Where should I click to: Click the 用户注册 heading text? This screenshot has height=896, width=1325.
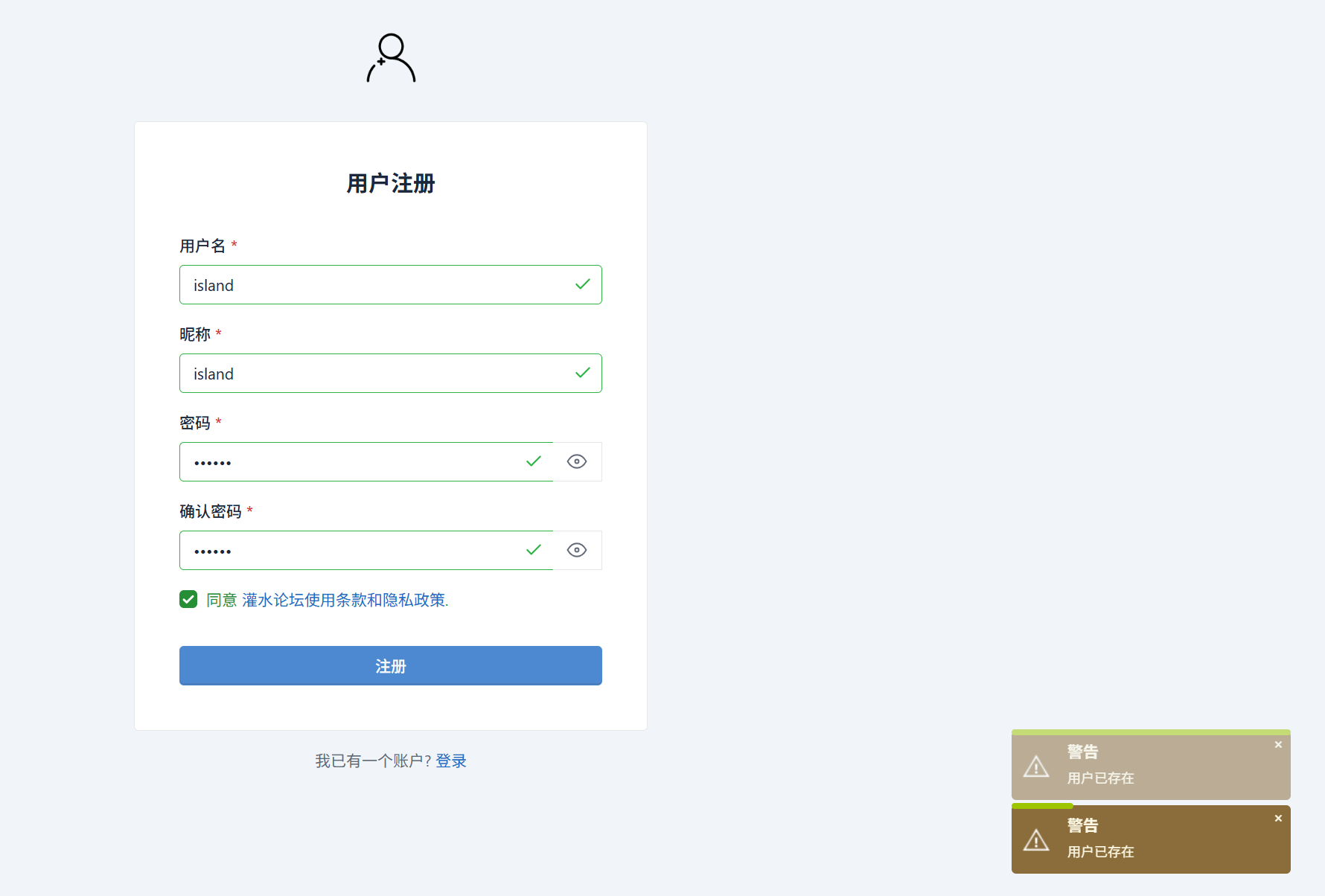point(391,183)
